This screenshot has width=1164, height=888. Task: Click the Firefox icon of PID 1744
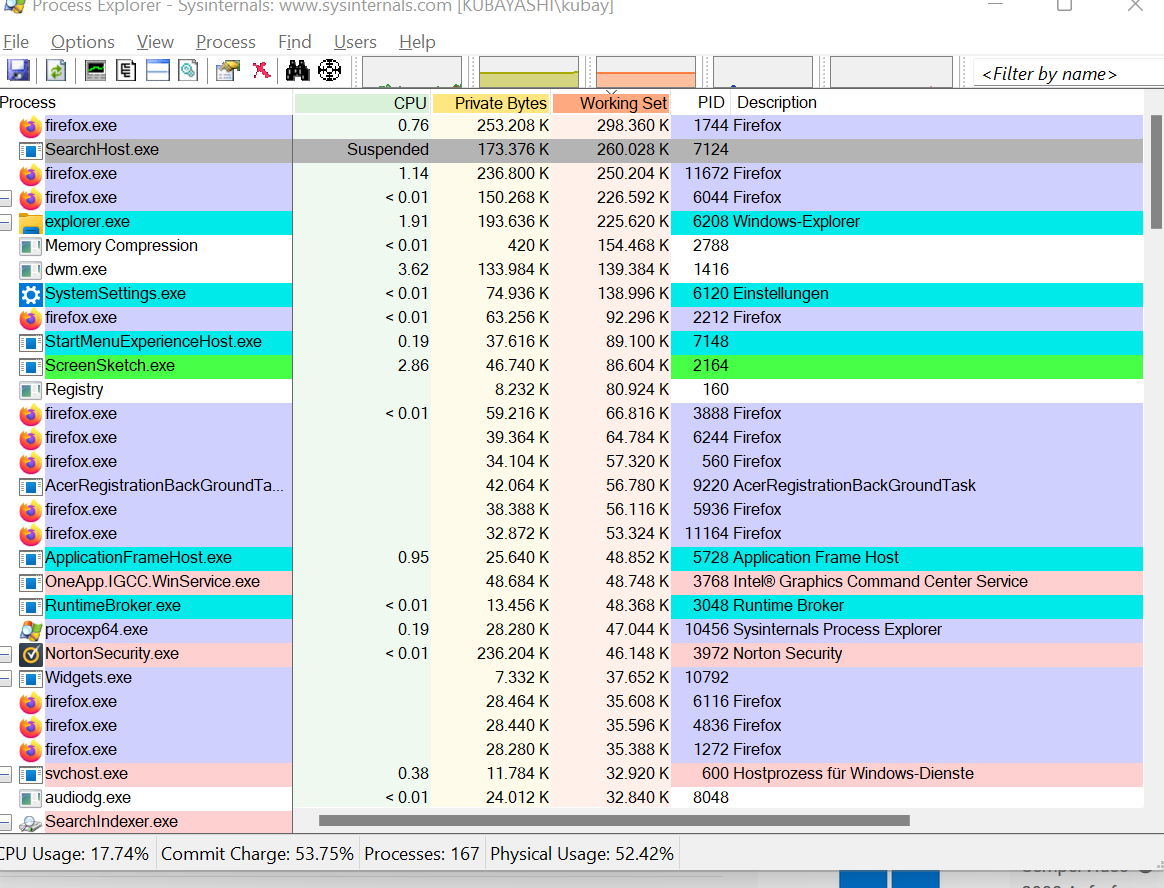click(30, 126)
